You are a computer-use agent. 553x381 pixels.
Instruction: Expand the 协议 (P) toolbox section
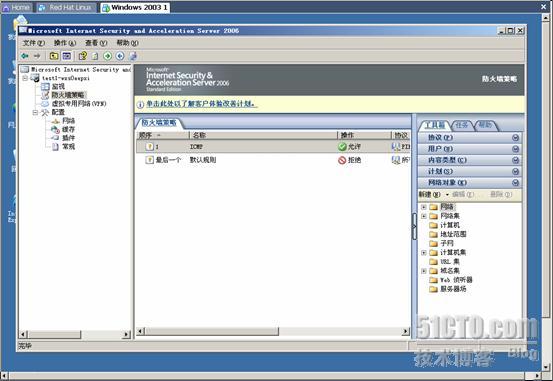pyautogui.click(x=470, y=138)
